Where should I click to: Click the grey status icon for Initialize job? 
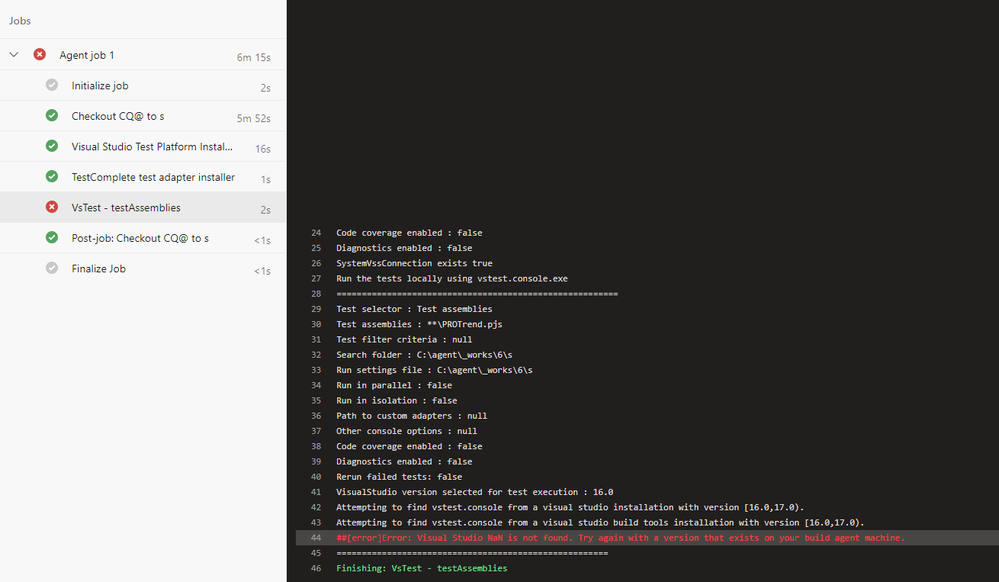click(52, 86)
